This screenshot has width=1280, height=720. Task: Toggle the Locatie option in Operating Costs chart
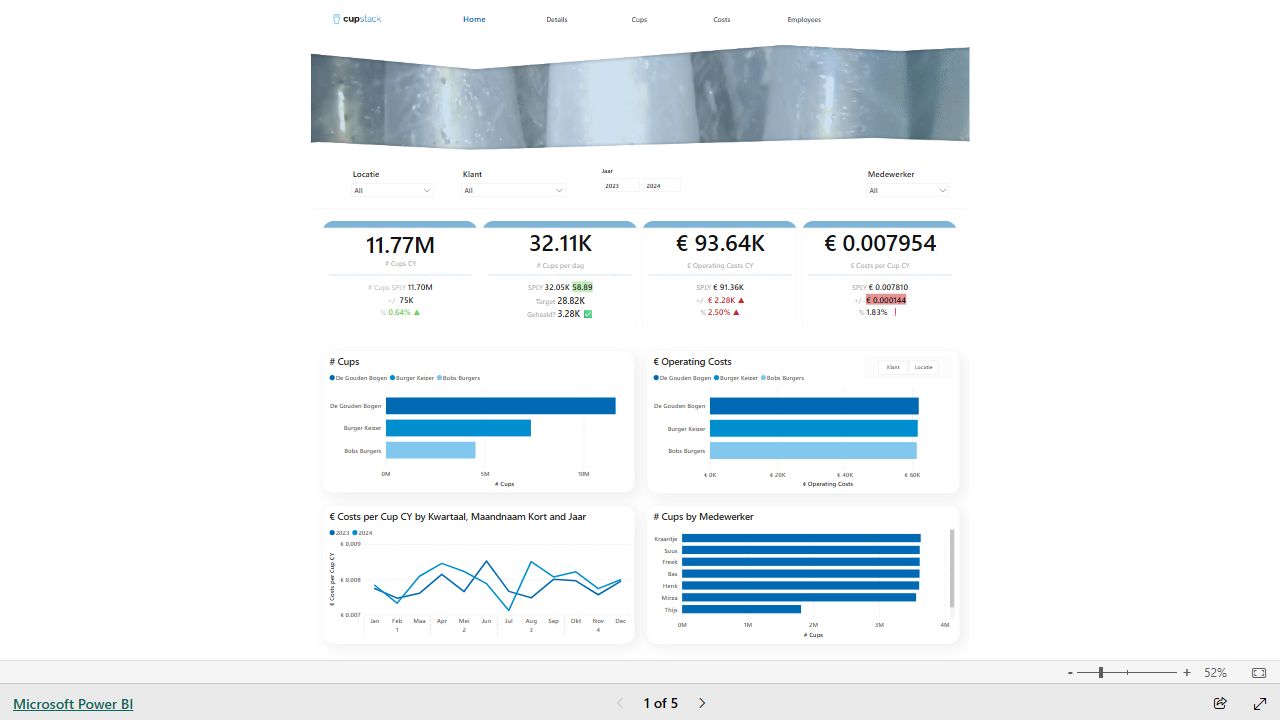923,367
